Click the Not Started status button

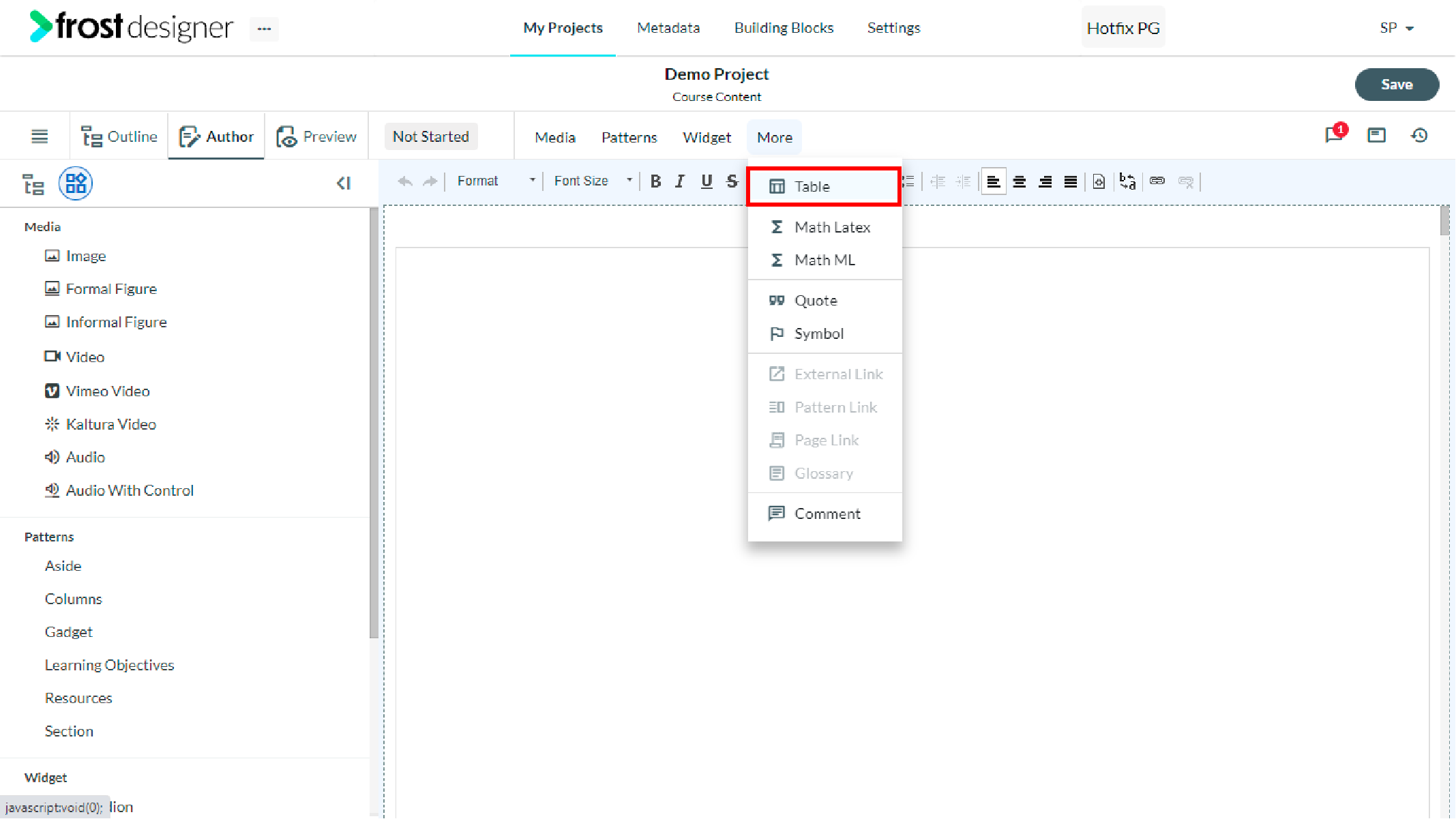pyautogui.click(x=431, y=136)
